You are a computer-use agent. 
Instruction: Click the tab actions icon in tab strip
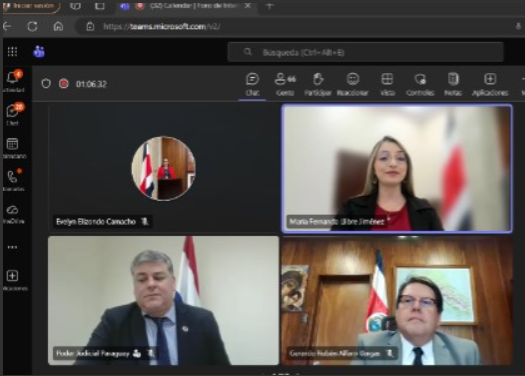(x=99, y=6)
